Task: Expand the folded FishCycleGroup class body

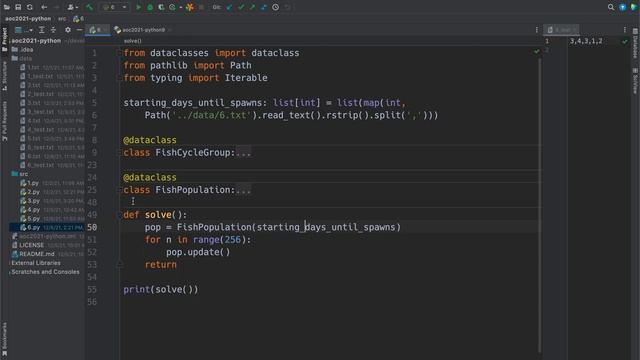Action: 243,153
